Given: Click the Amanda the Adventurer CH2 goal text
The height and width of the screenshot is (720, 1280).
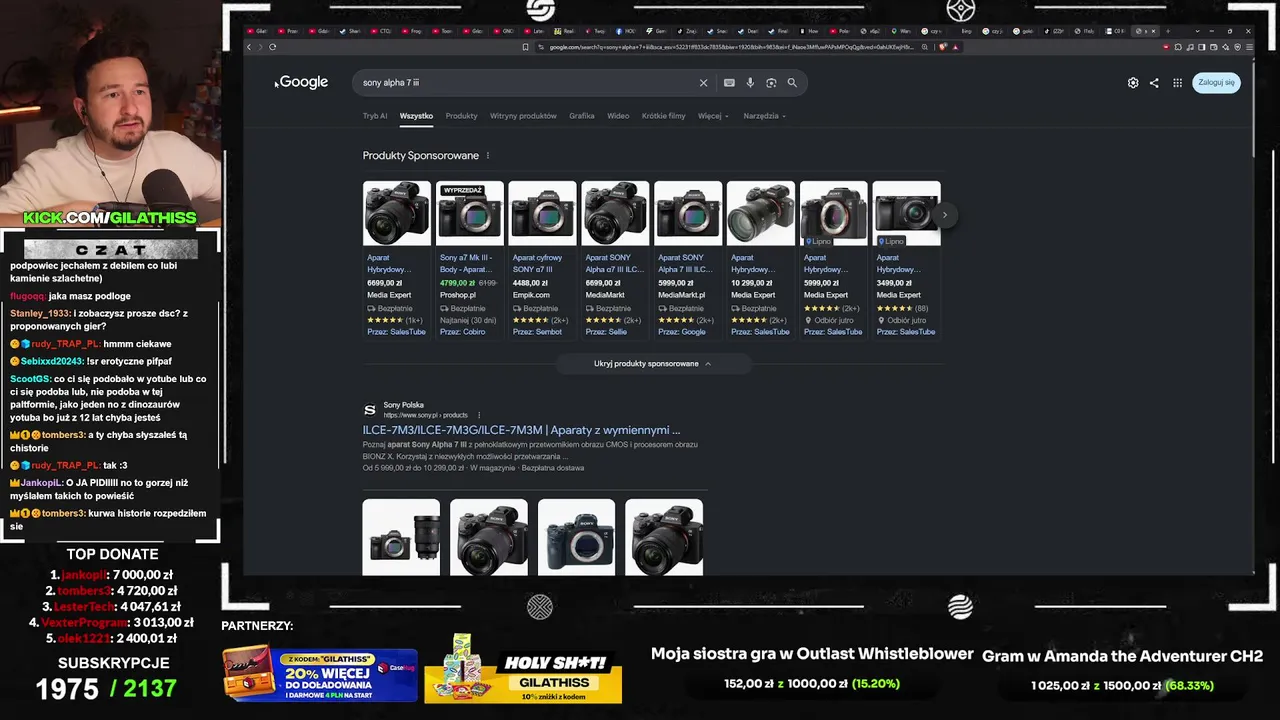Looking at the screenshot, I should [x=1122, y=657].
